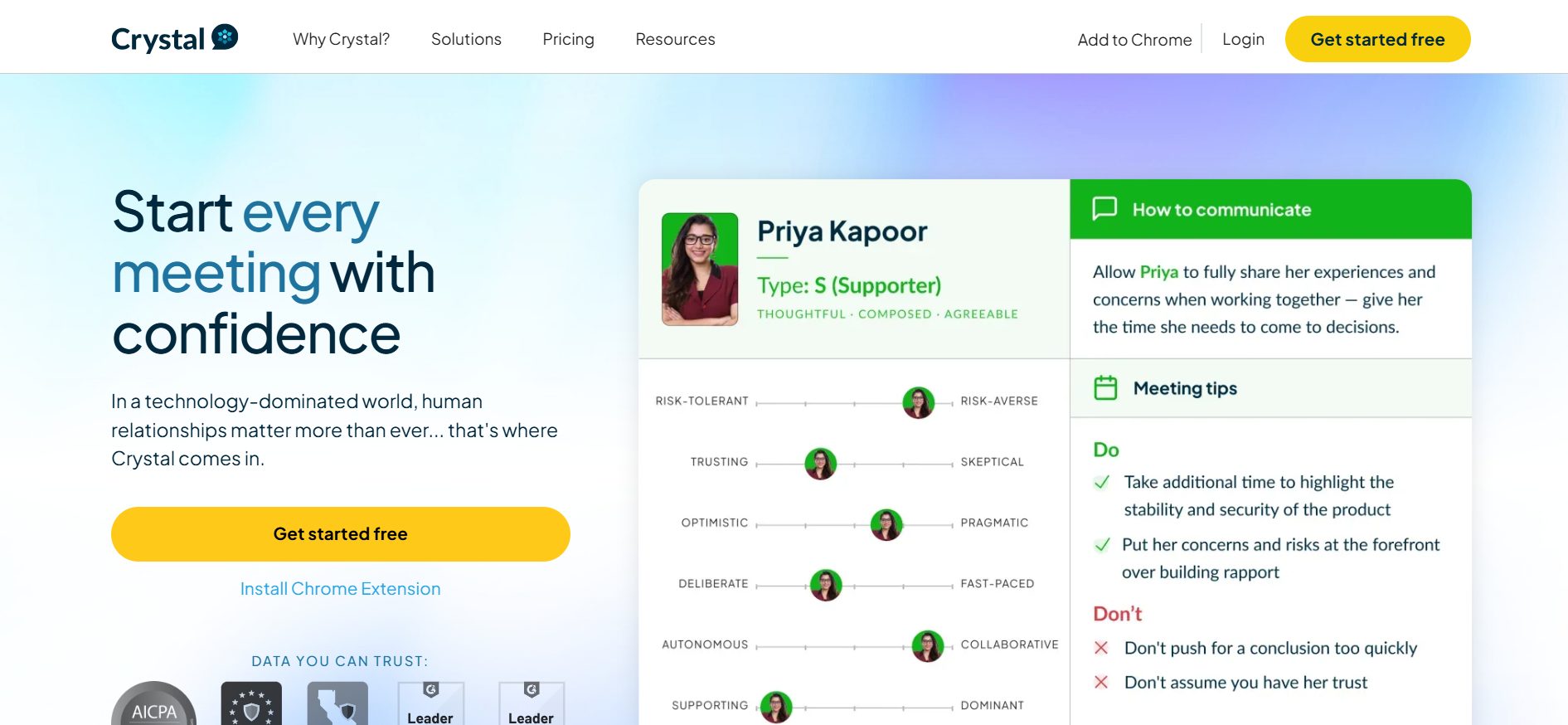
Task: Click the X beside 'Don't push for a conclusion'
Action: point(1101,648)
